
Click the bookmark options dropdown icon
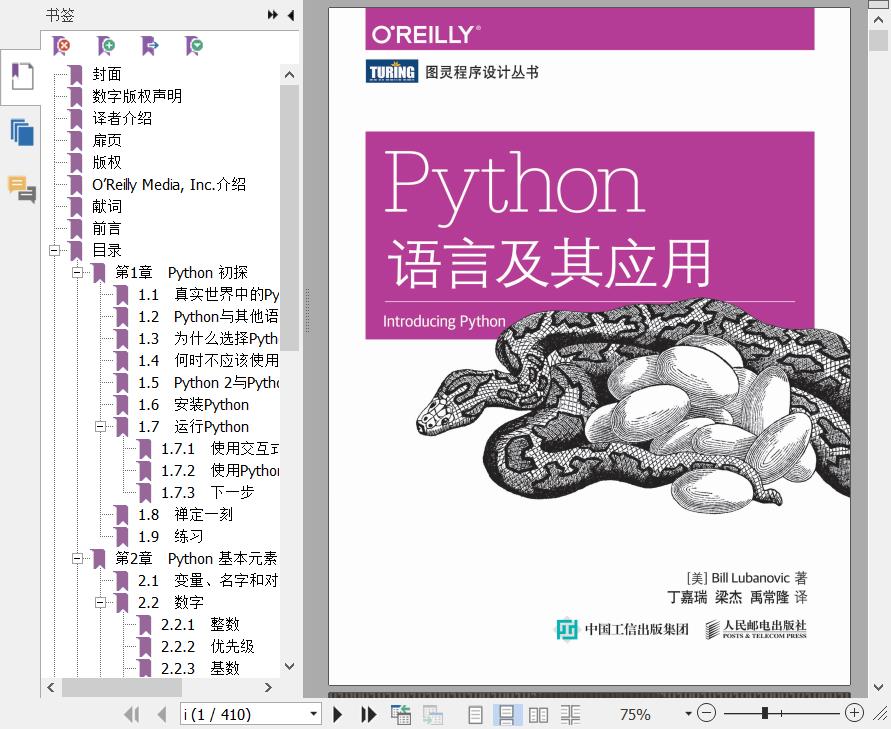coord(194,46)
